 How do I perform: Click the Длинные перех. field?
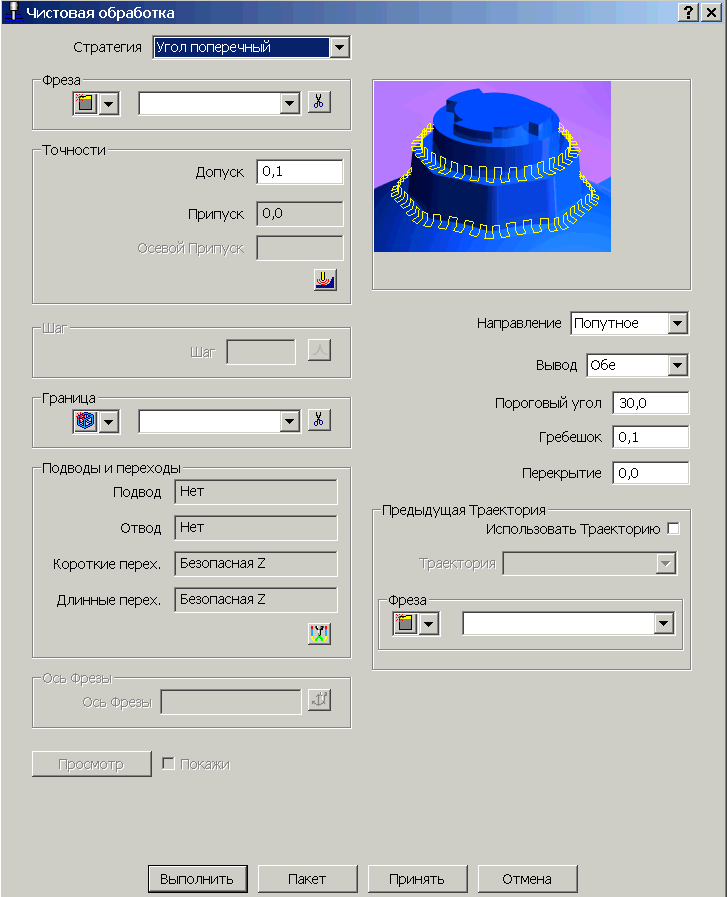coord(256,600)
